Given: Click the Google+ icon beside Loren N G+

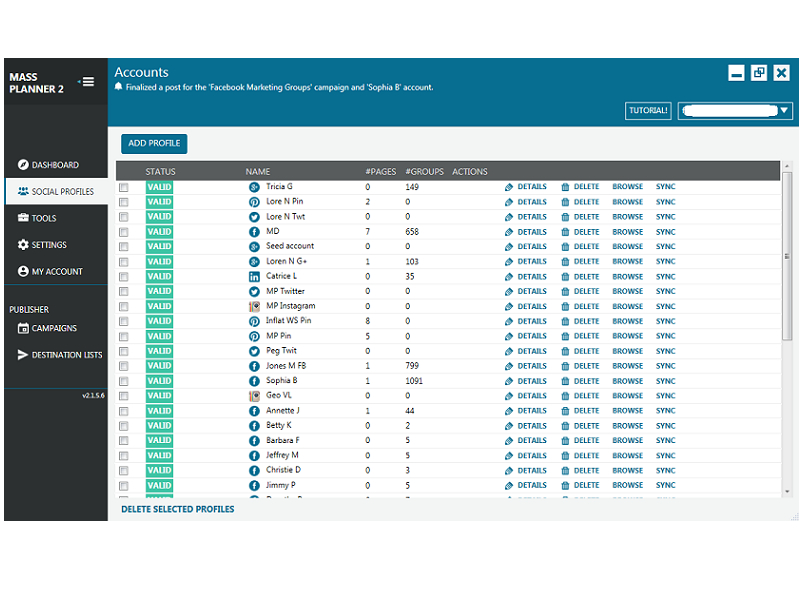Looking at the screenshot, I should tap(254, 262).
